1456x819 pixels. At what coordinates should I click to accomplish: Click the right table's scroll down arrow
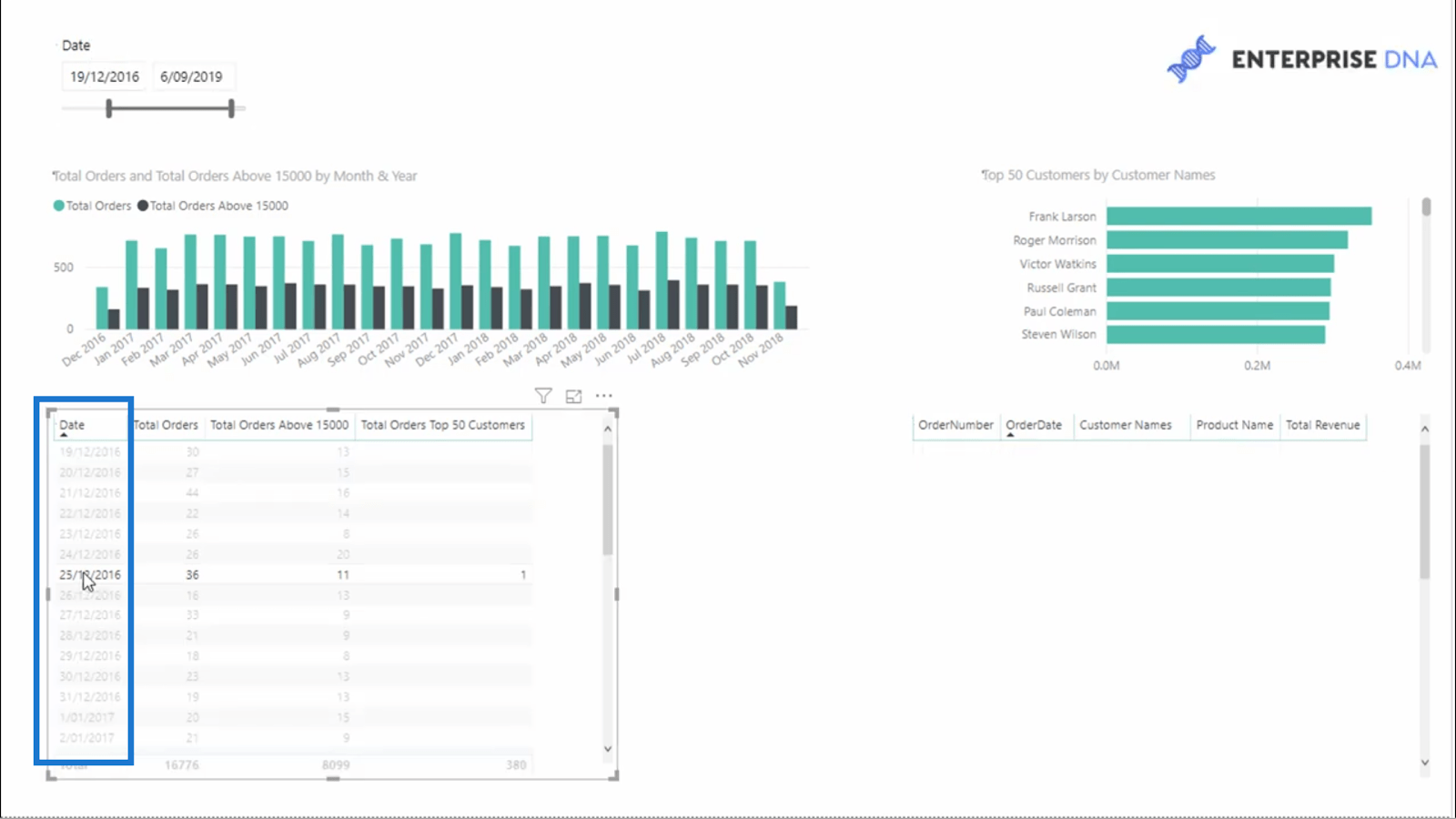[x=1425, y=763]
